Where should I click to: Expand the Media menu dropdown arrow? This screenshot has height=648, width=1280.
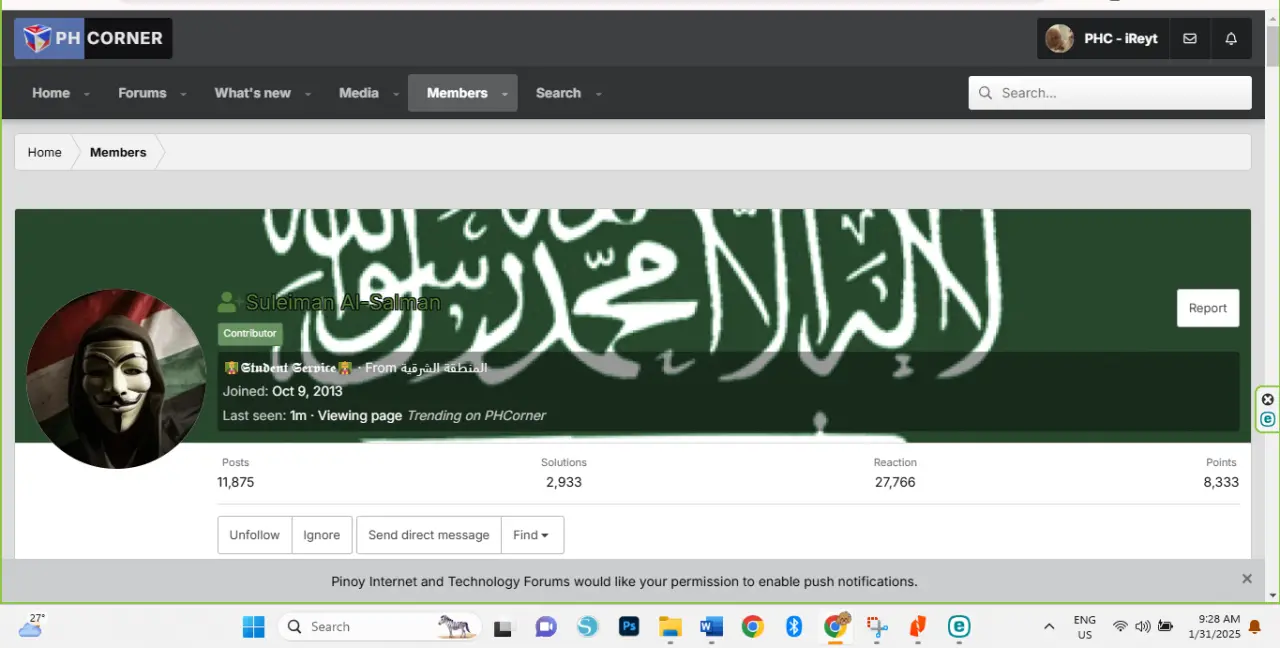pyautogui.click(x=396, y=94)
